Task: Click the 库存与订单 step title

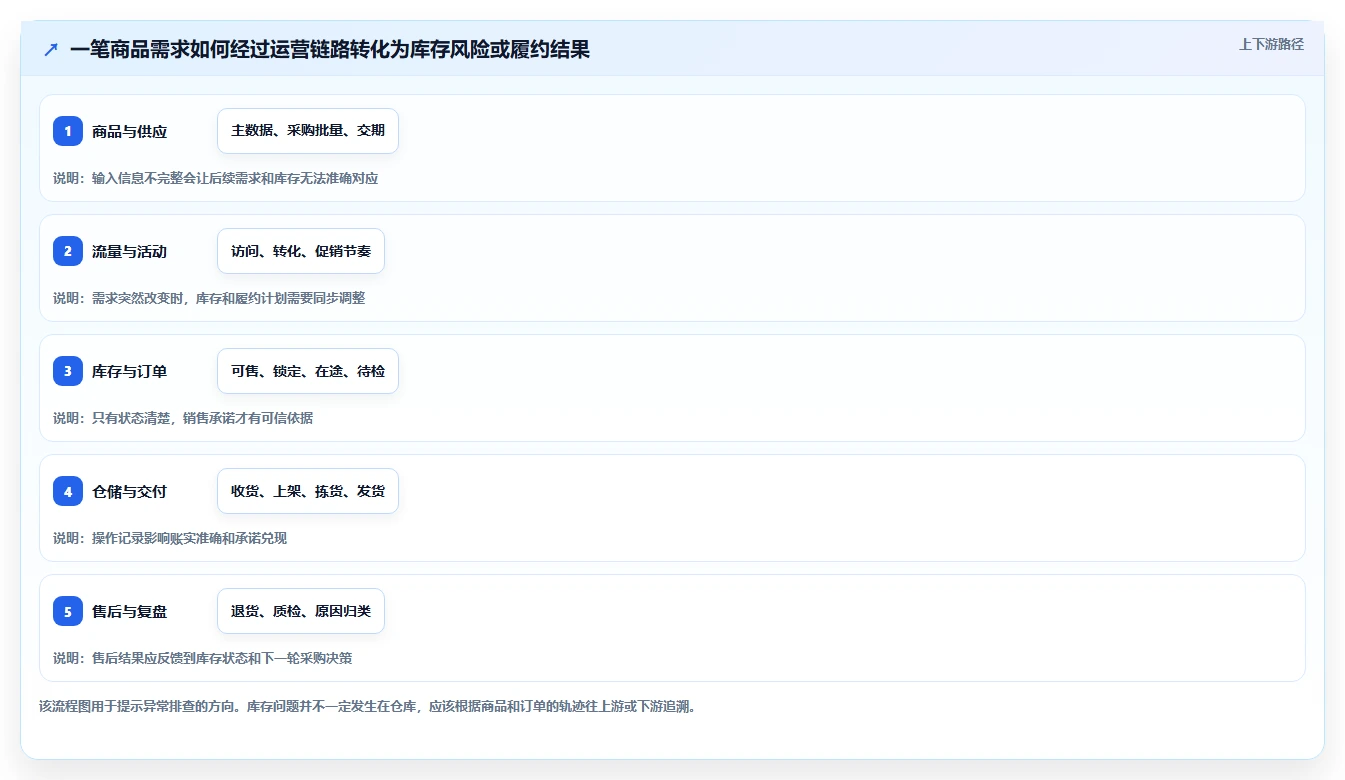Action: click(129, 372)
